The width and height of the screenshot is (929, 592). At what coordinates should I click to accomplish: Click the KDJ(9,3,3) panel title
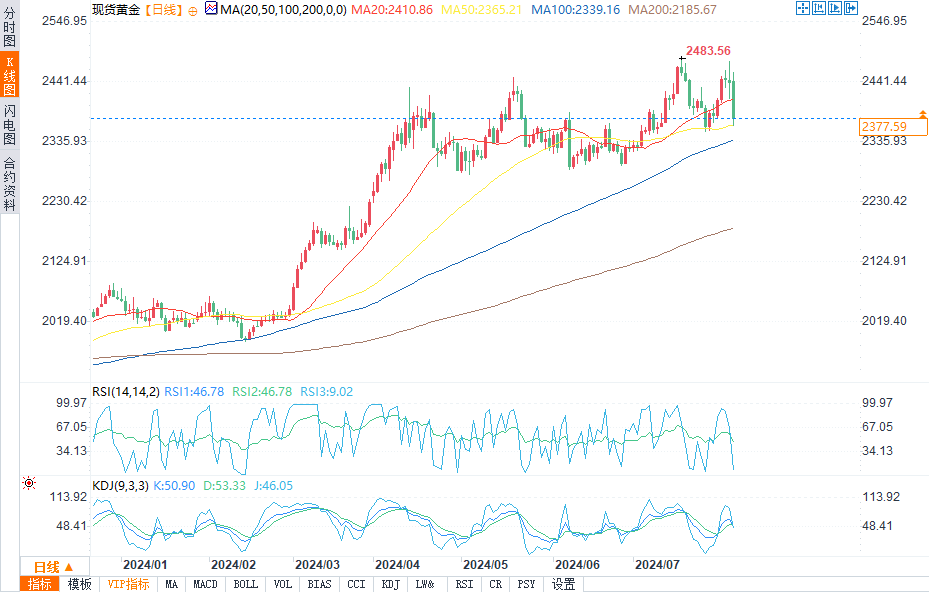pyautogui.click(x=120, y=486)
